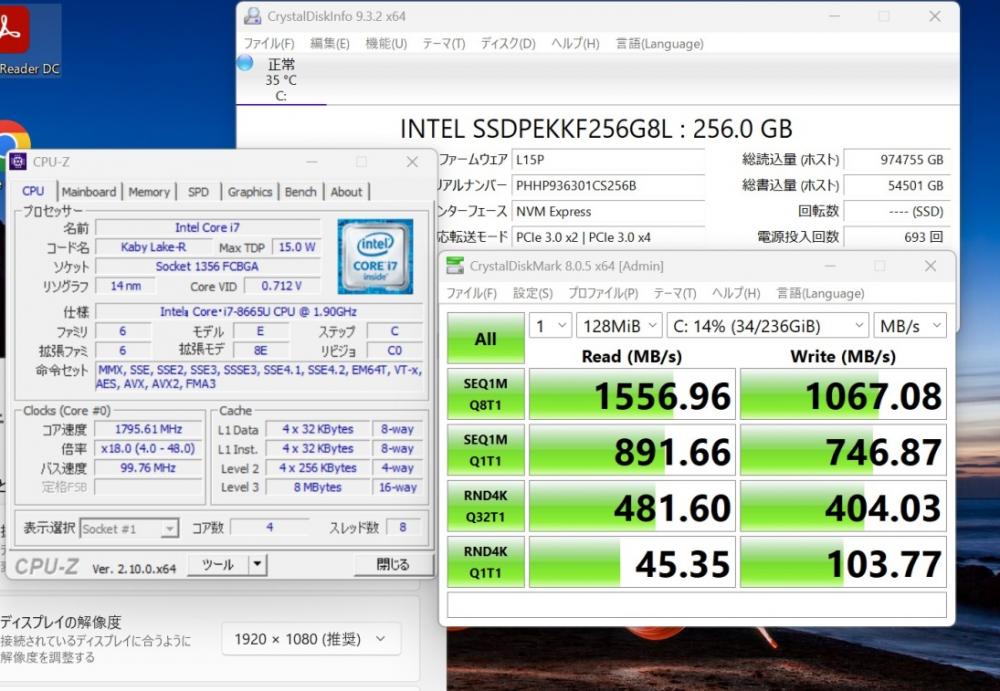1000x691 pixels.
Task: Click the 45.35 RND4K Q1T1 read result
Action: tap(632, 562)
